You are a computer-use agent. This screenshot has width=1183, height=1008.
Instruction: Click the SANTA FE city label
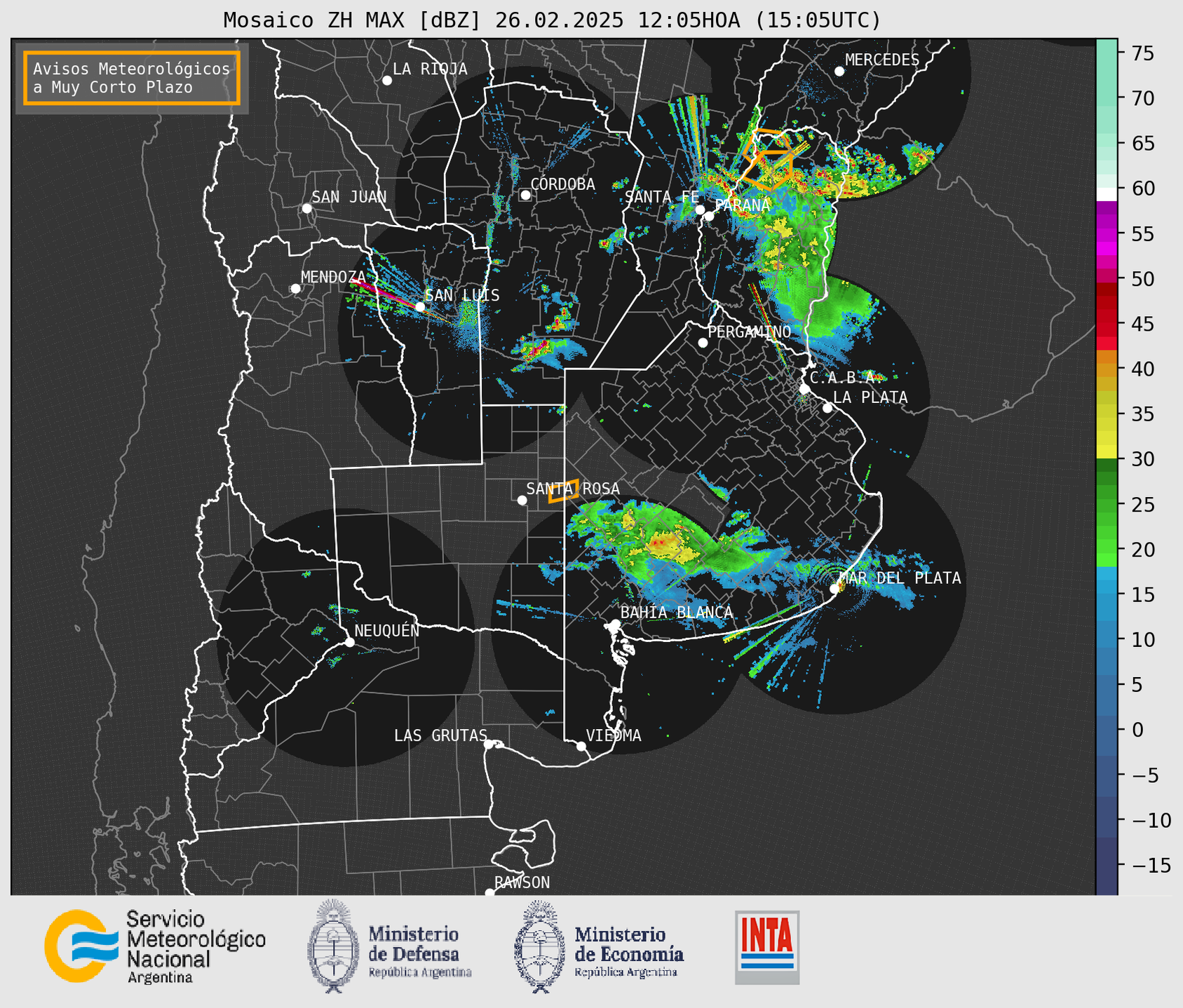pyautogui.click(x=662, y=197)
